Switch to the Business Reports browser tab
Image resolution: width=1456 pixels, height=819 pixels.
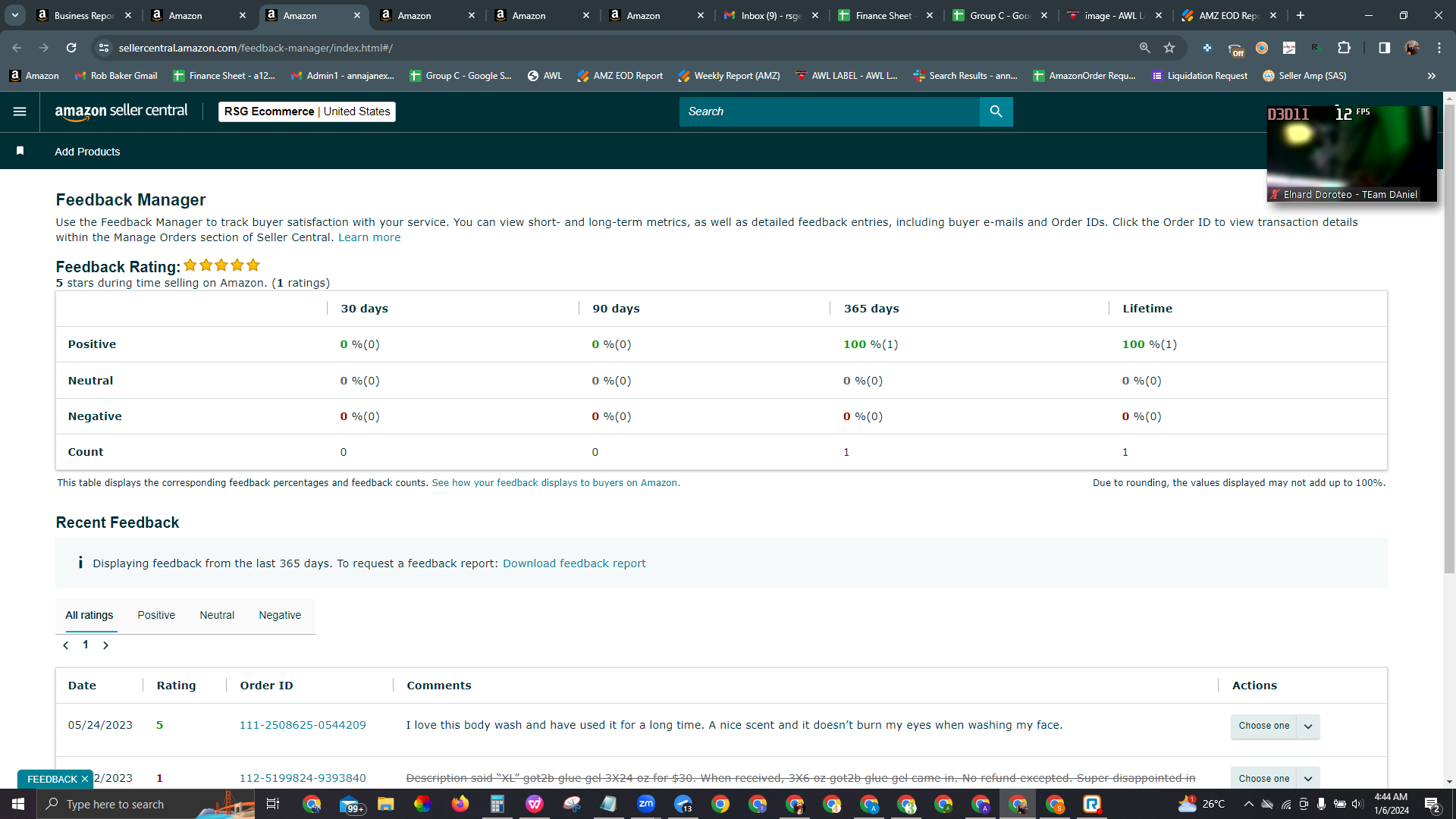(83, 15)
